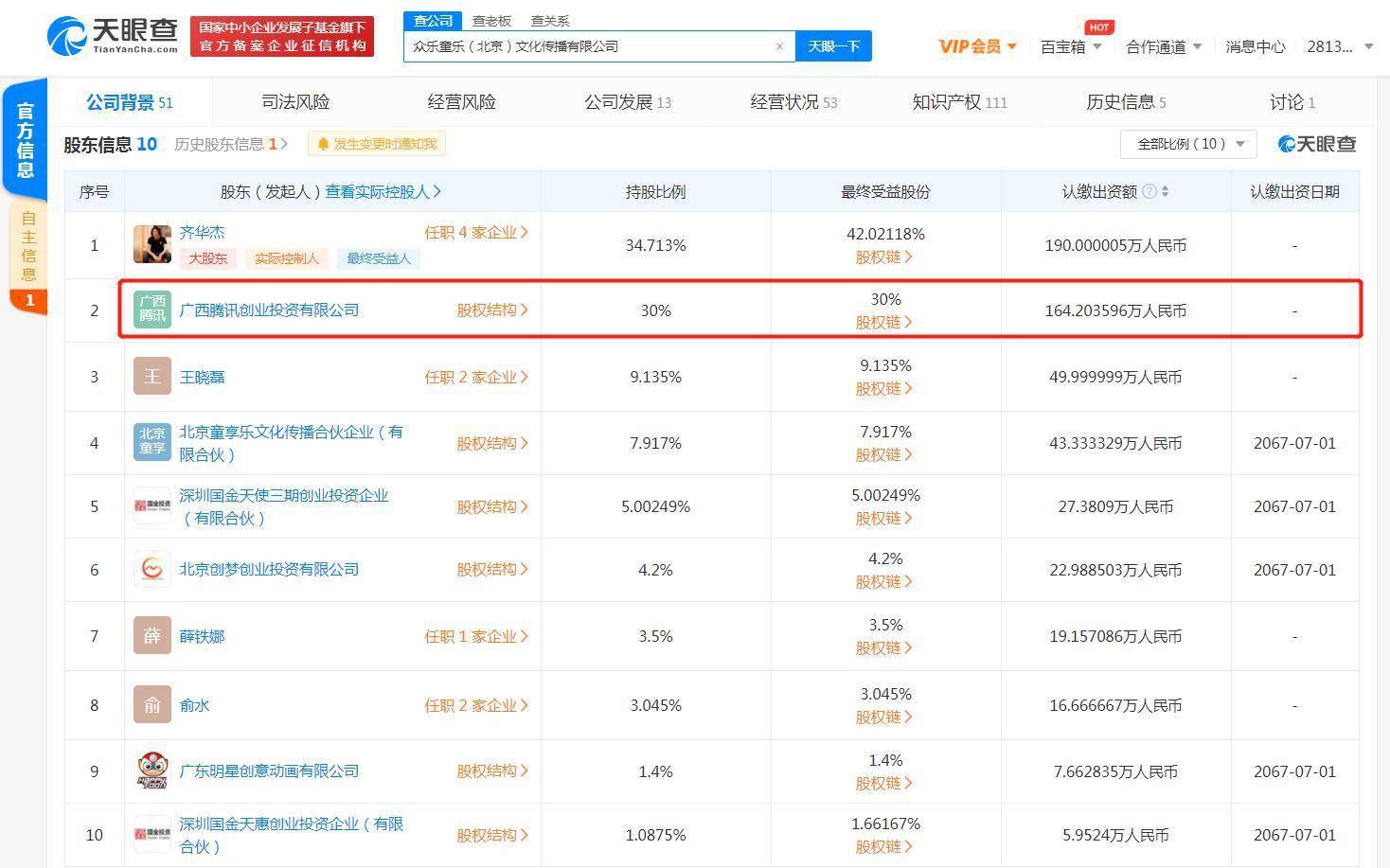
Task: Open the 全部比例（10）dropdown
Action: tap(1188, 144)
